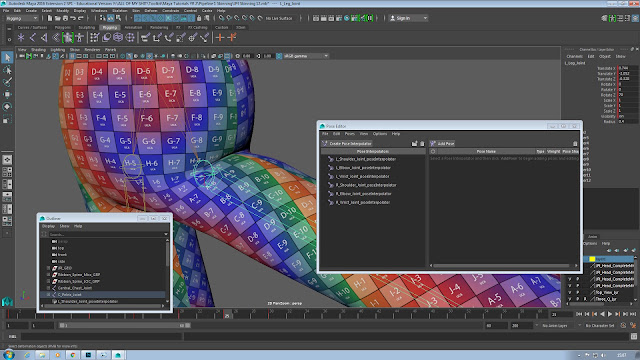Open the Poses menu in the Pose Editor

pyautogui.click(x=349, y=133)
